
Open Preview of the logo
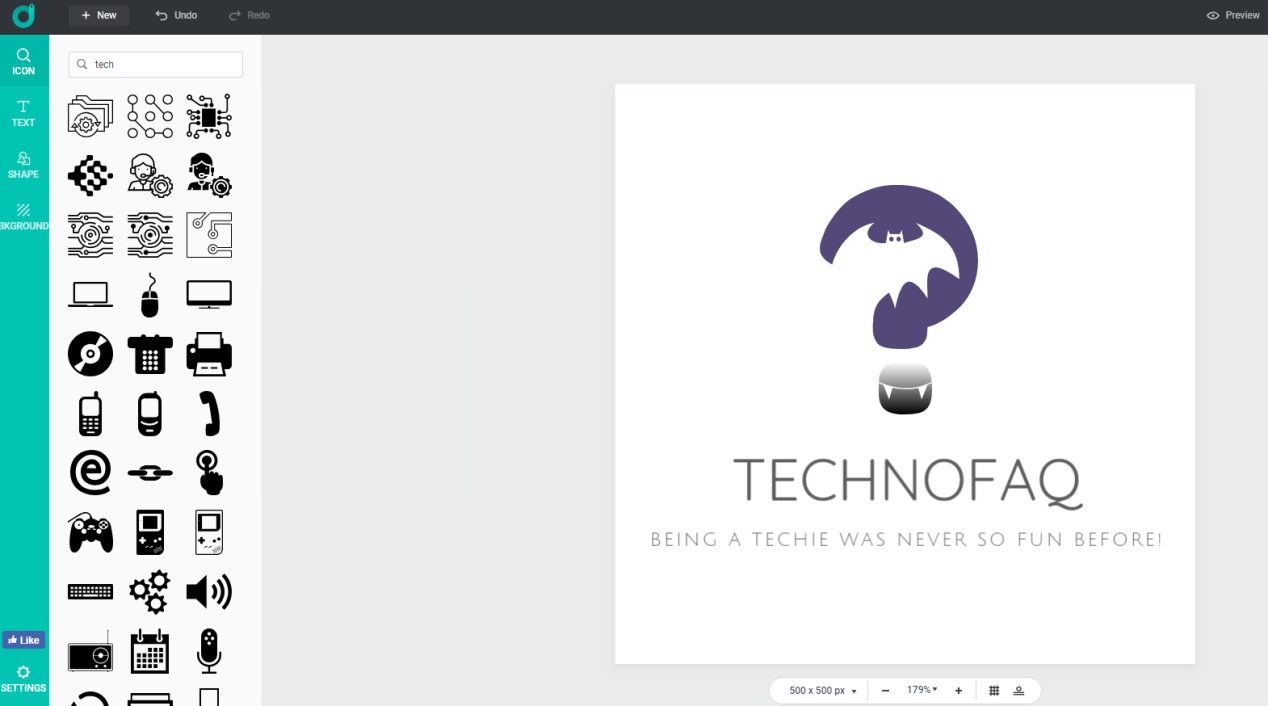tap(1232, 15)
